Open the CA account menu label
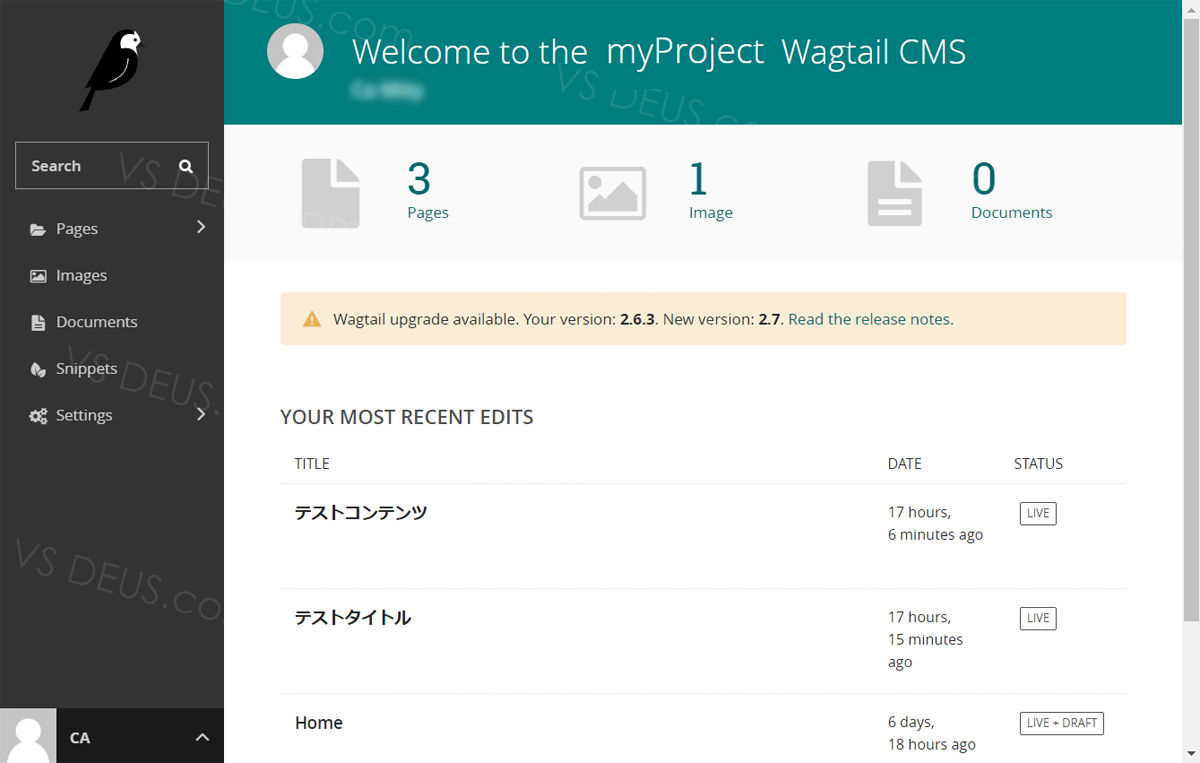Screen dimensions: 1200x763 [x=80, y=738]
